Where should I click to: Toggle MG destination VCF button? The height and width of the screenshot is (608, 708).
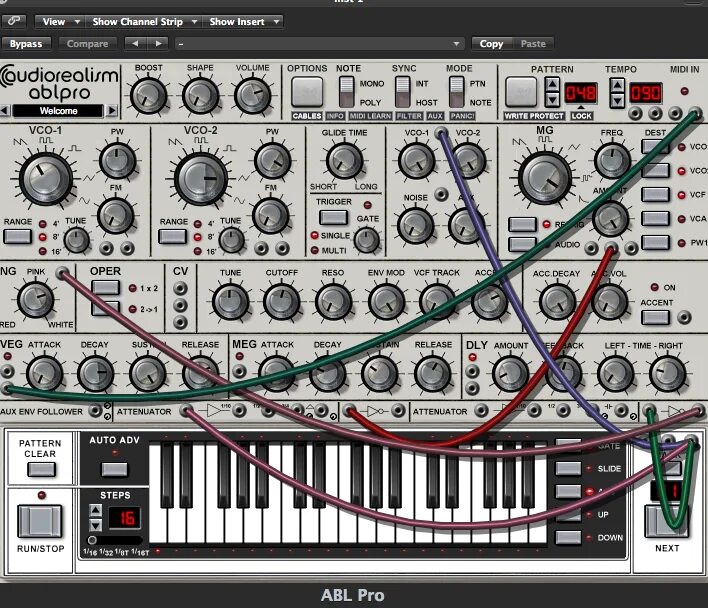click(656, 195)
